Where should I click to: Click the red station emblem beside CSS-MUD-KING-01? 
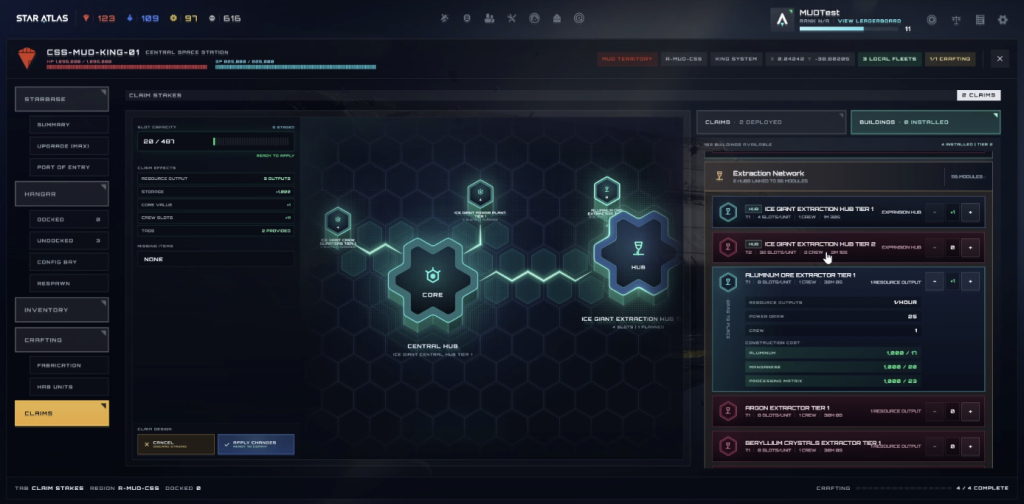pos(27,58)
